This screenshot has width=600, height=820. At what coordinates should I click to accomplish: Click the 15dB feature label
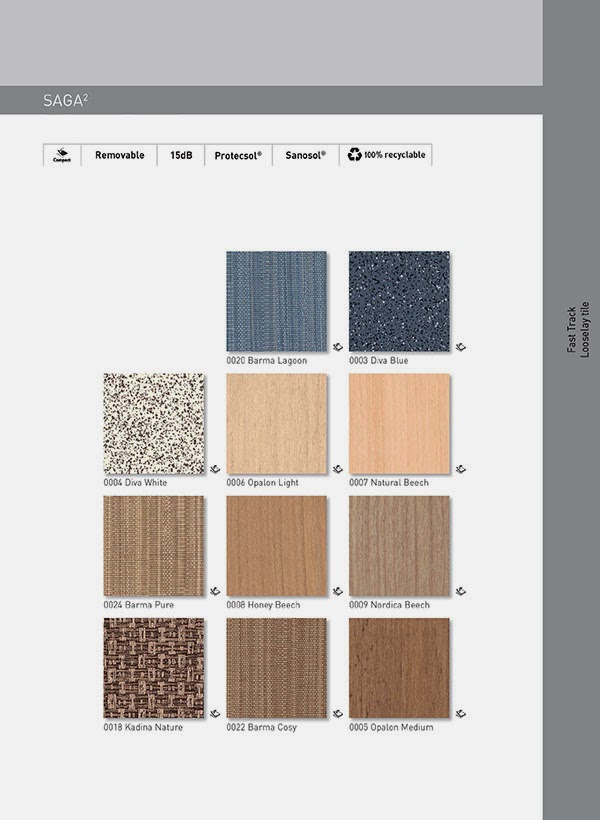tap(181, 155)
